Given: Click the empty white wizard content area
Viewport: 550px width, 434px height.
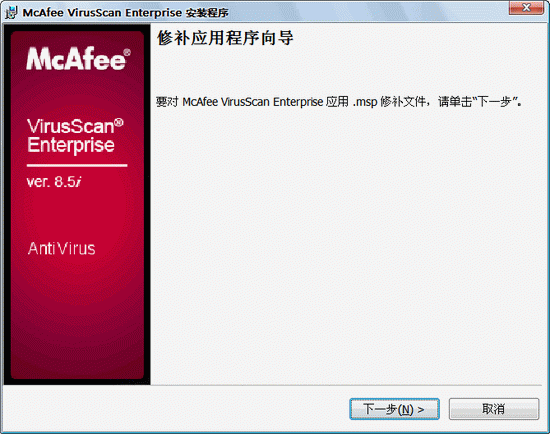Looking at the screenshot, I should 347,246.
